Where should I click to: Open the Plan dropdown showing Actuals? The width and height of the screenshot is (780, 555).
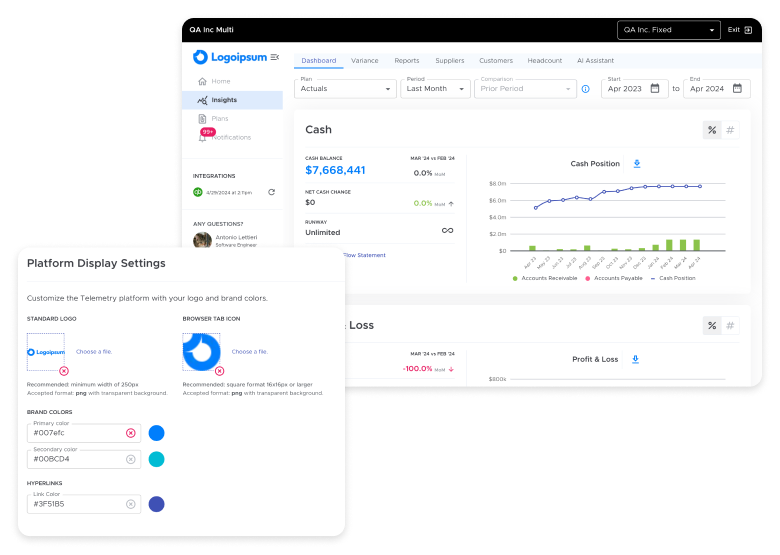(x=345, y=89)
